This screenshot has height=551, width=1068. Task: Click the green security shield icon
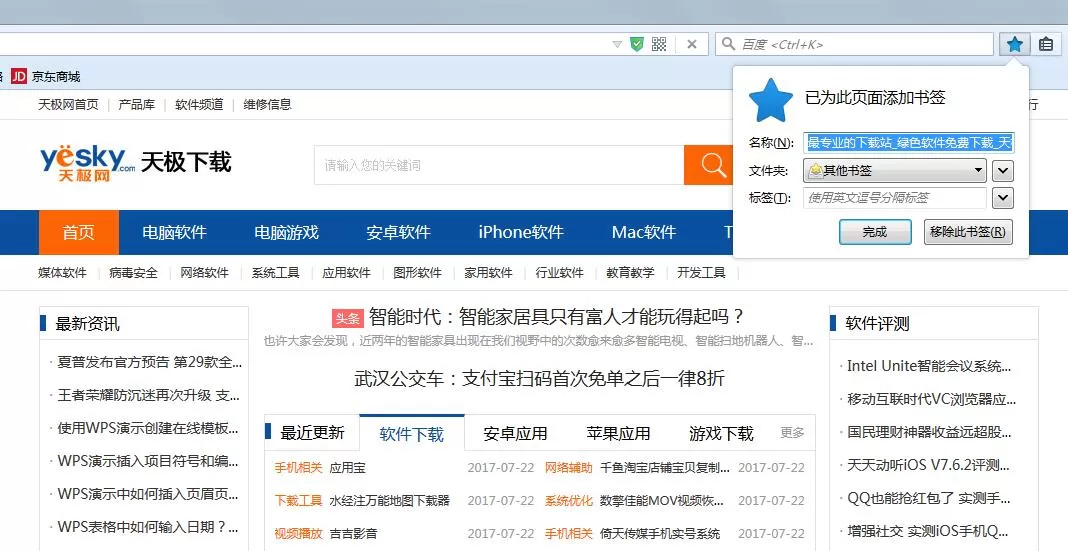(x=637, y=44)
